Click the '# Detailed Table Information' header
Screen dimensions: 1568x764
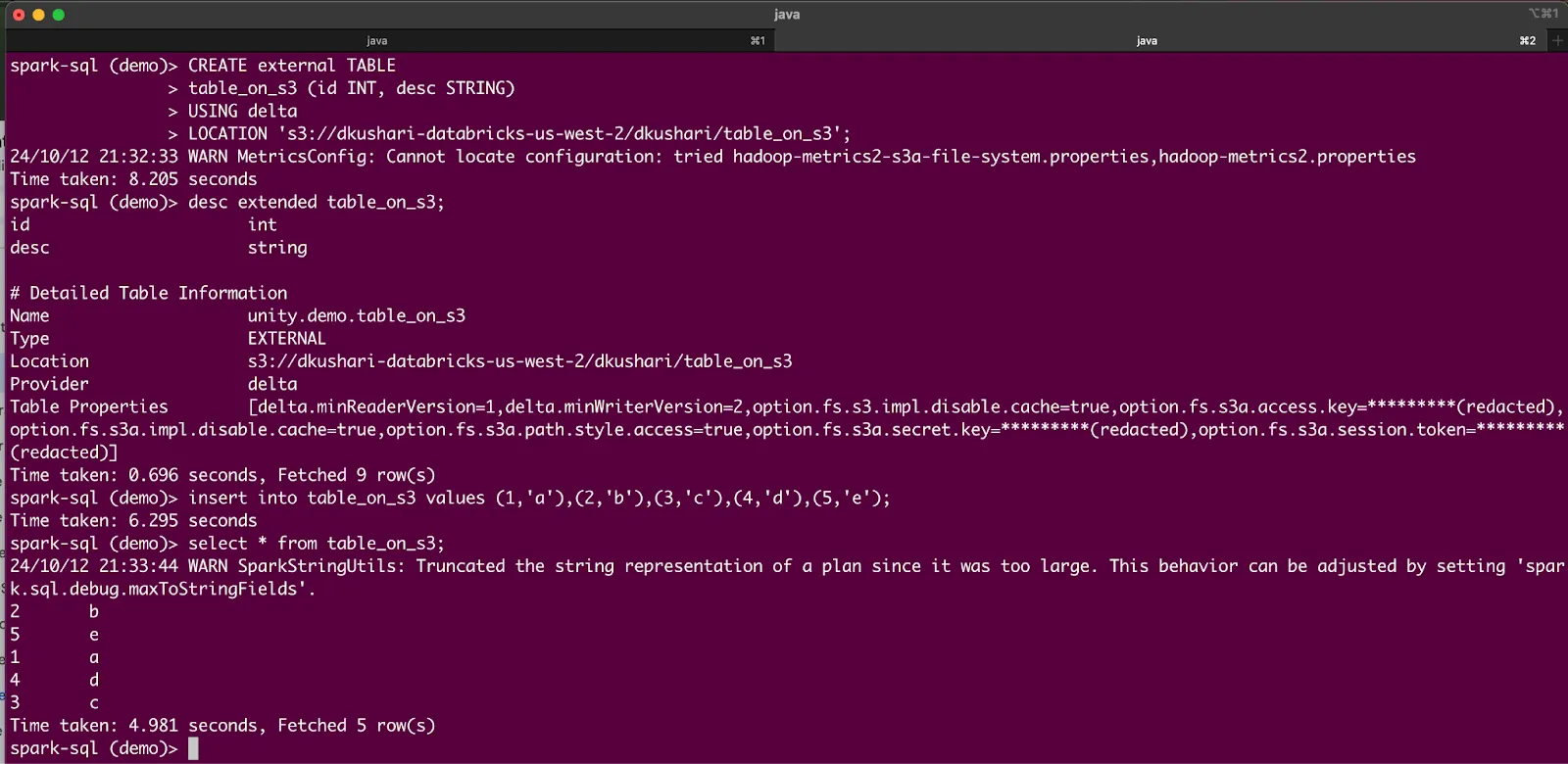(149, 293)
